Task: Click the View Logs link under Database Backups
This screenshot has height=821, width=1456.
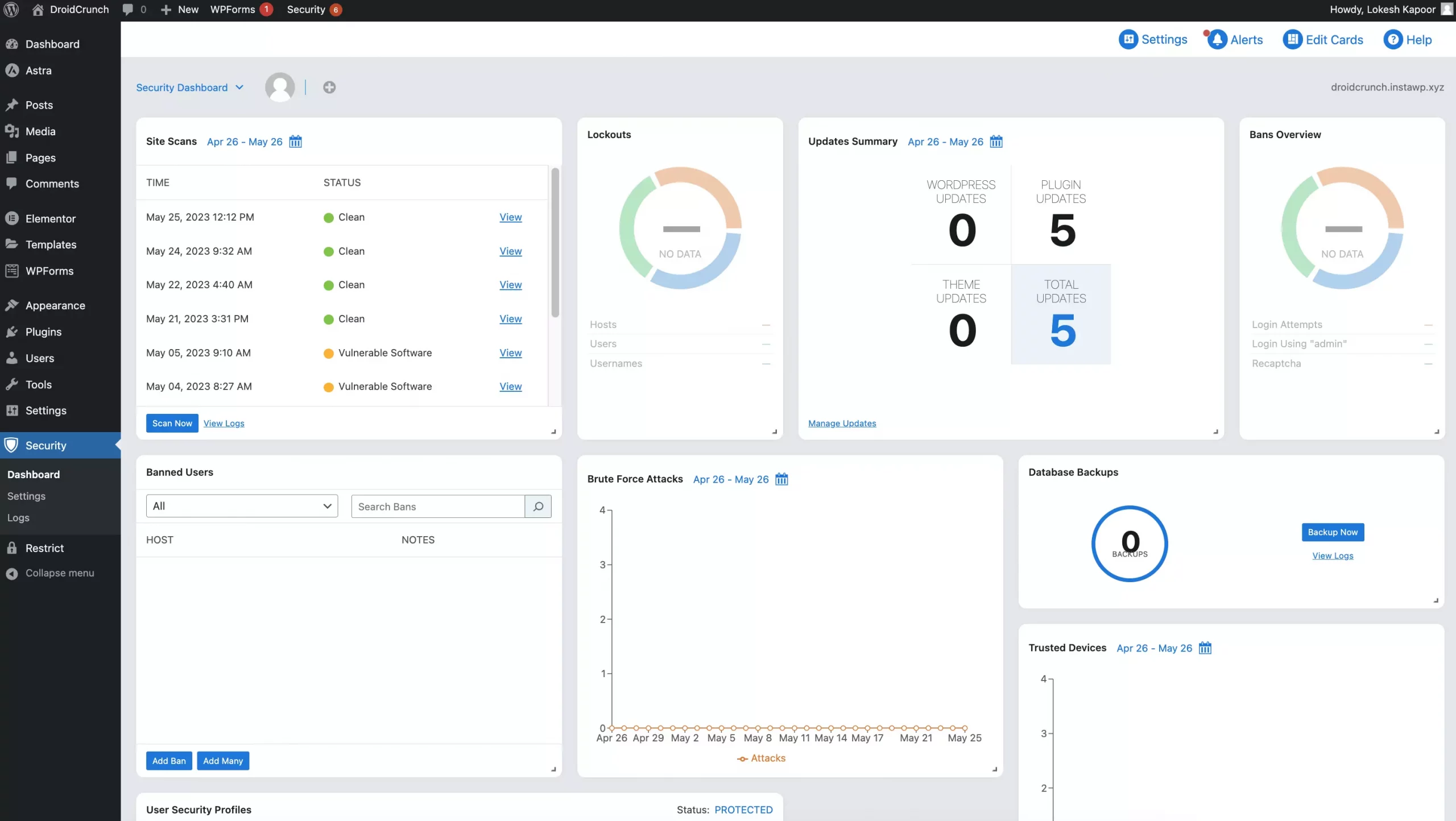Action: (x=1333, y=556)
